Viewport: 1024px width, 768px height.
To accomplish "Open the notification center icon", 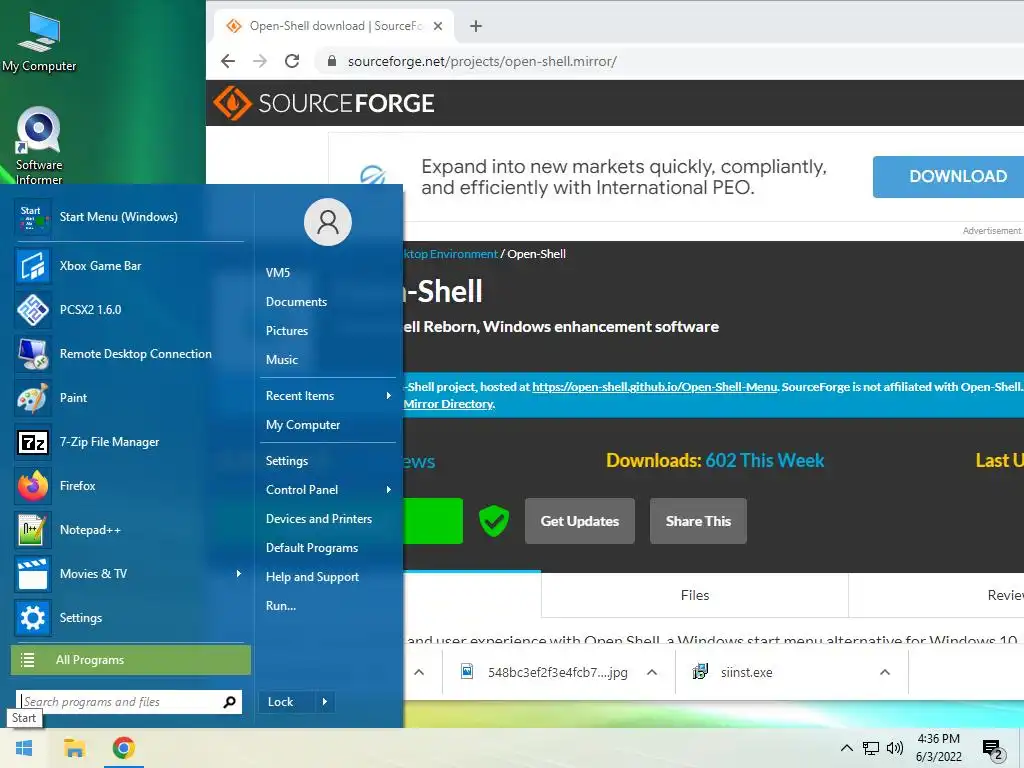I will [x=992, y=749].
